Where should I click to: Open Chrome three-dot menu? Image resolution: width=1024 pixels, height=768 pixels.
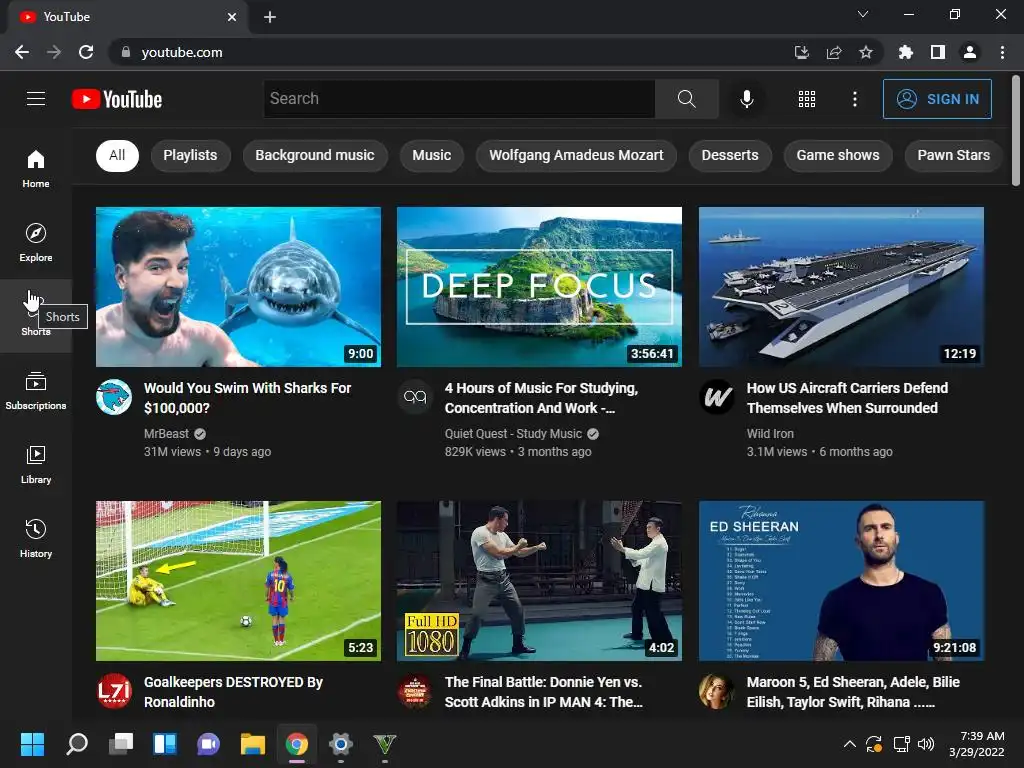1002,52
